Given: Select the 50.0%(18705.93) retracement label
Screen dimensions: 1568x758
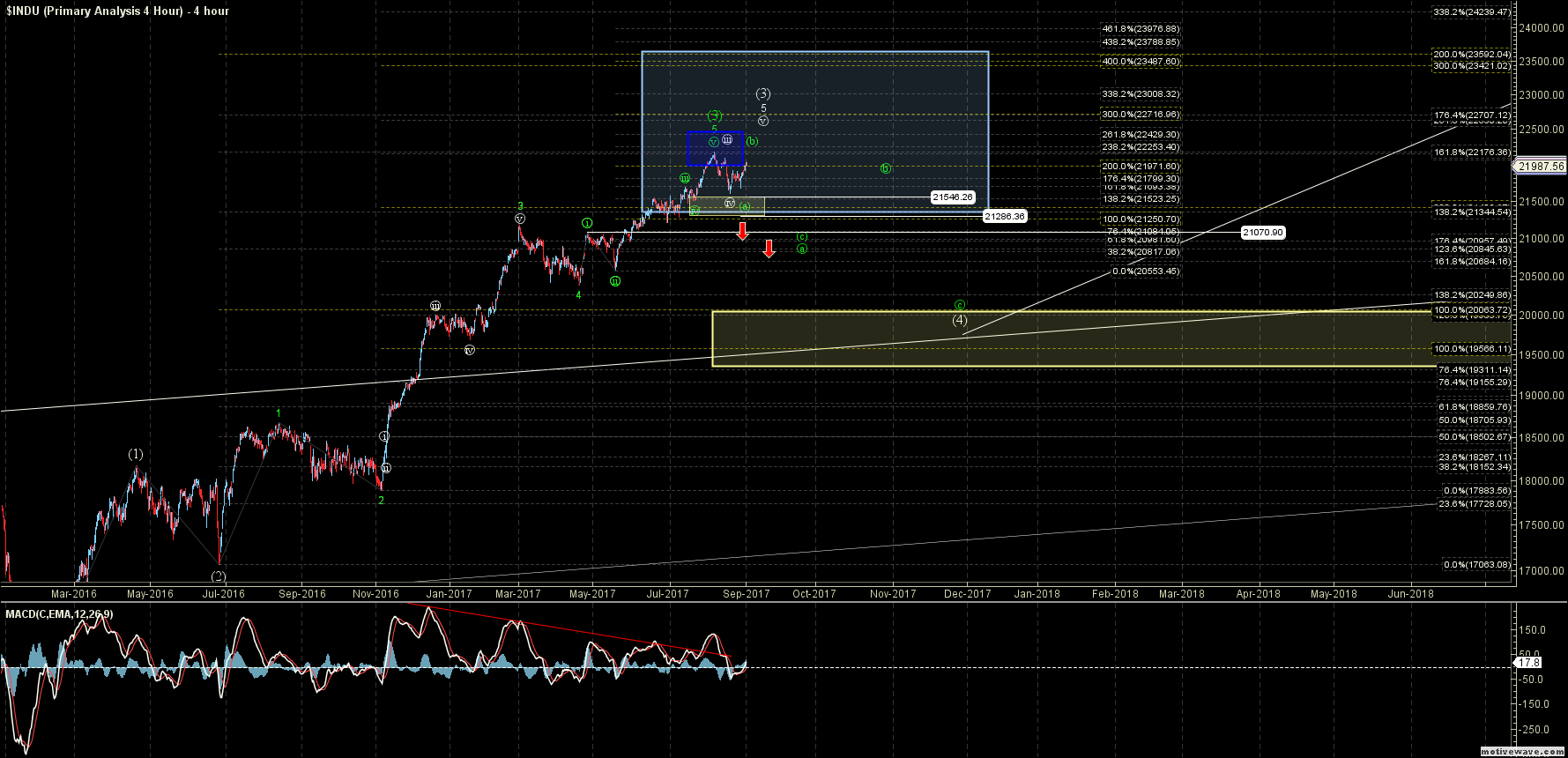Looking at the screenshot, I should point(1475,420).
